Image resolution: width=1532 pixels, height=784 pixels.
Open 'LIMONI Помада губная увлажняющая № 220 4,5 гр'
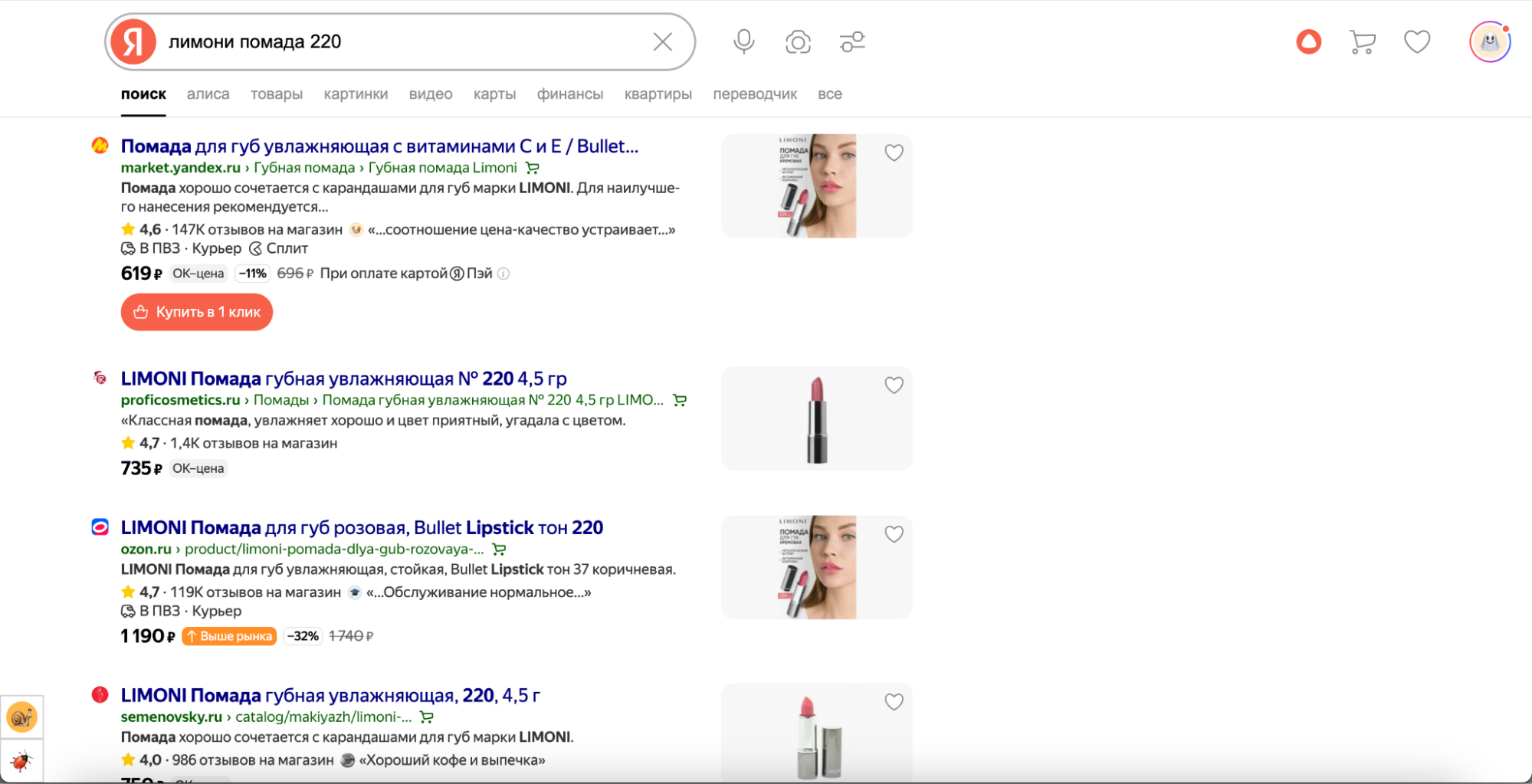pos(344,379)
